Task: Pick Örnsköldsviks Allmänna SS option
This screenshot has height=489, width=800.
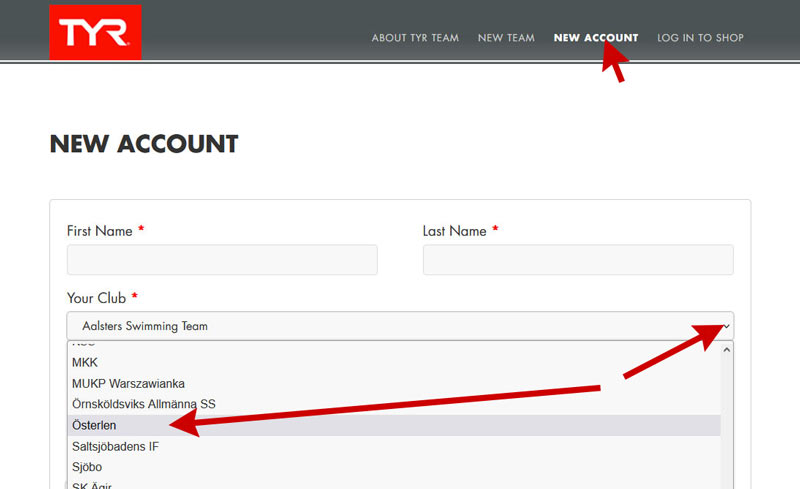Action: [394, 404]
